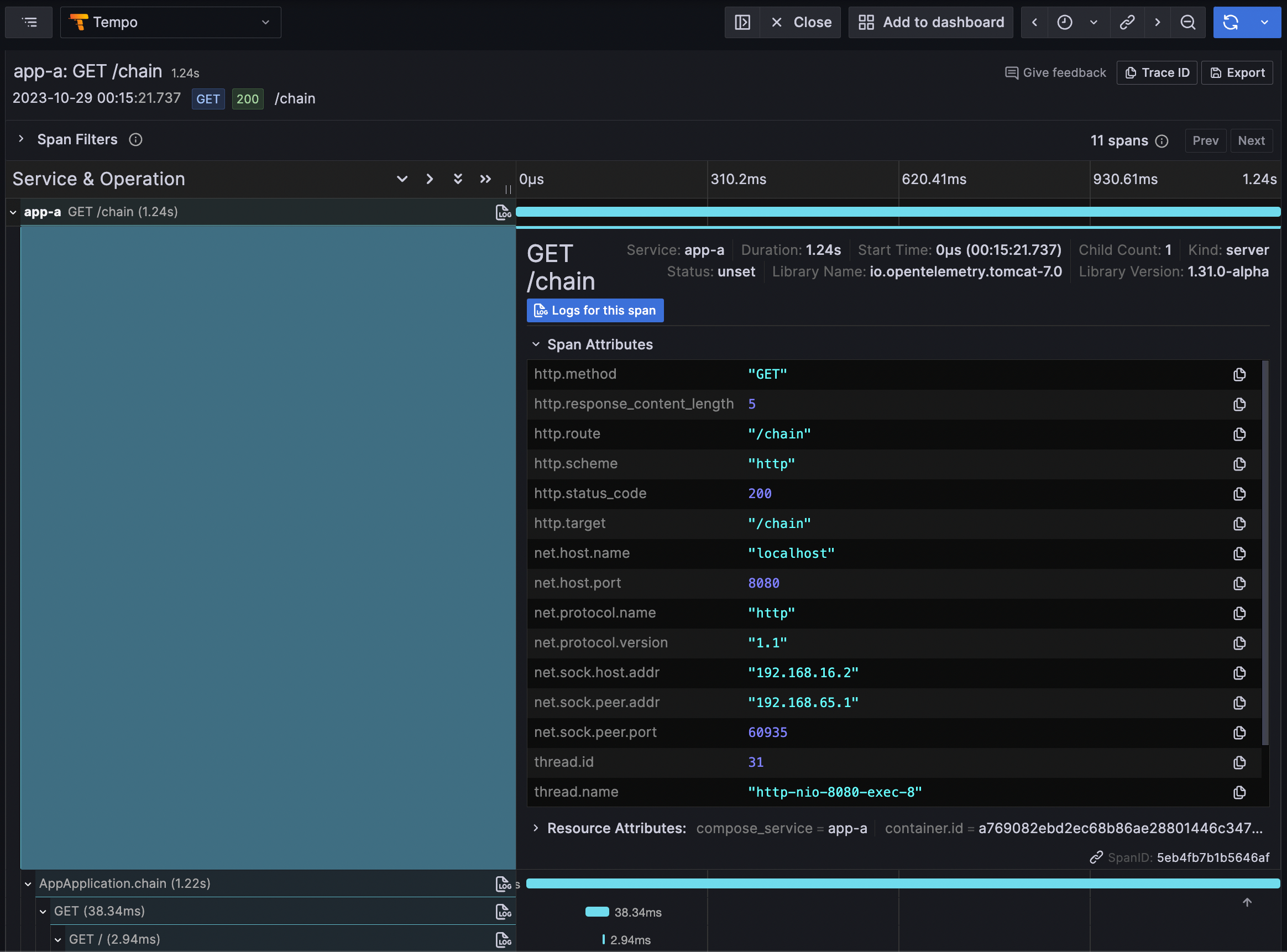Copy the deep link to SpanID
Image resolution: width=1287 pixels, height=952 pixels.
coord(1096,857)
